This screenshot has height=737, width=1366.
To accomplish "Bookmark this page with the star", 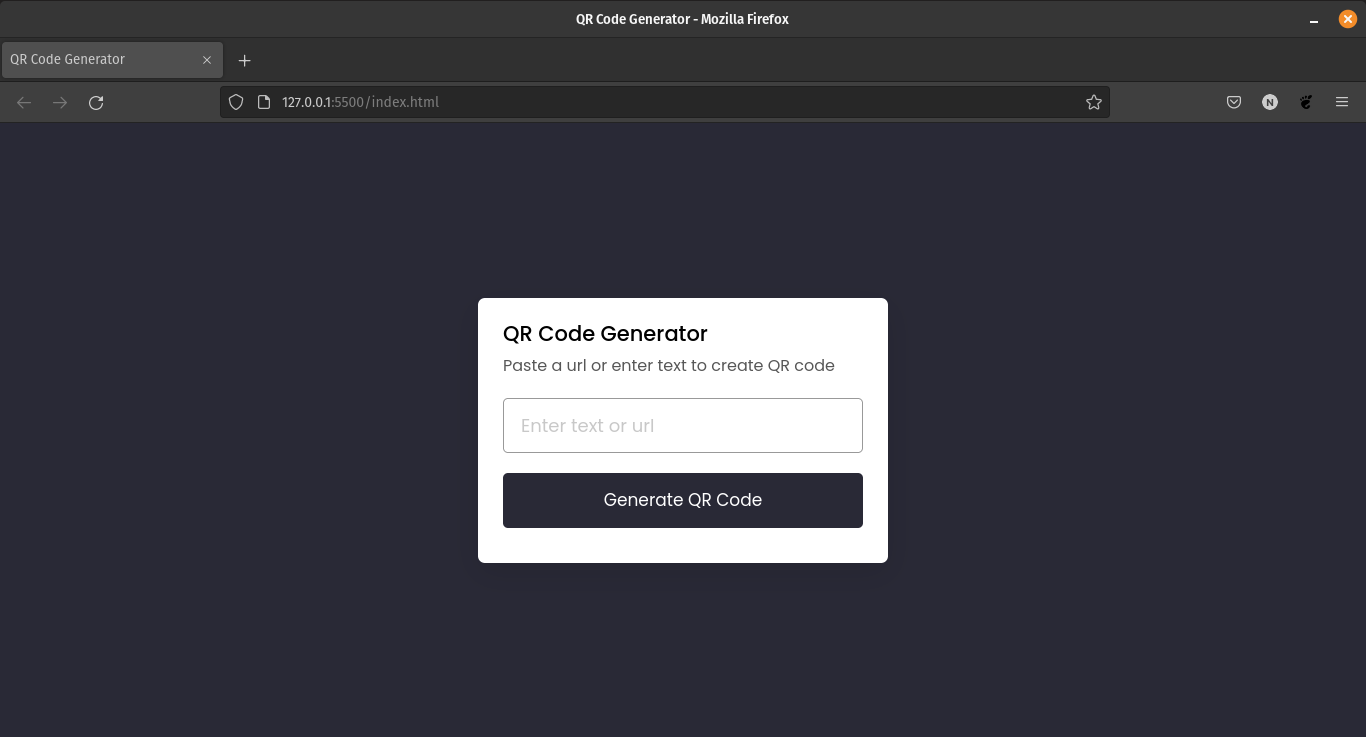I will [x=1093, y=102].
